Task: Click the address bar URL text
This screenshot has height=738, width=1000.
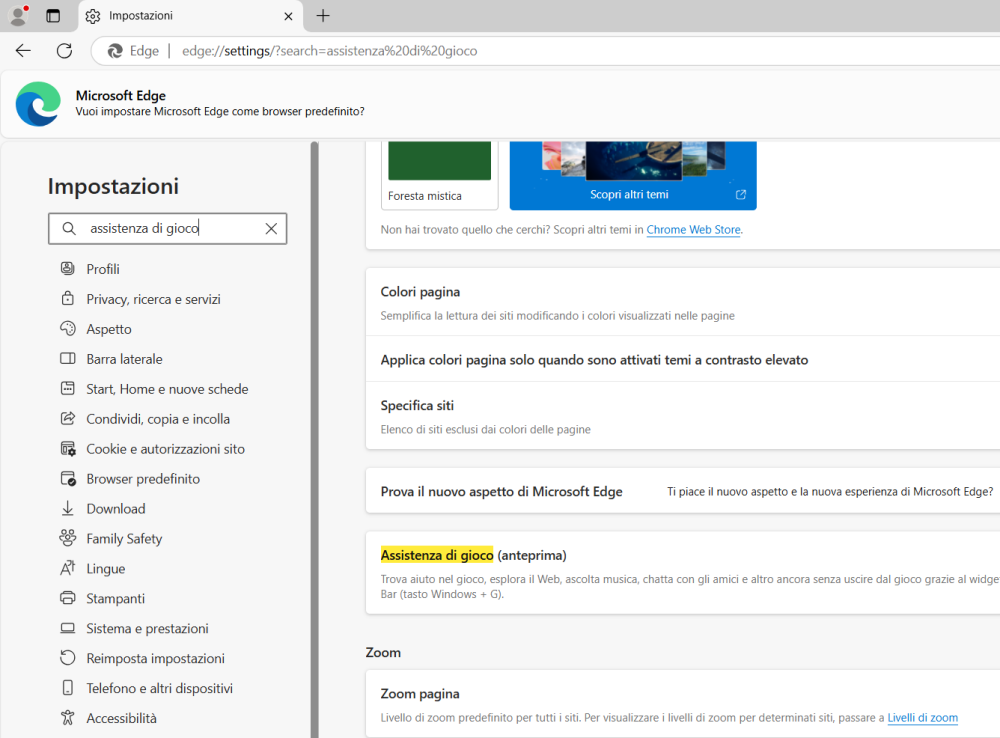Action: pyautogui.click(x=329, y=51)
